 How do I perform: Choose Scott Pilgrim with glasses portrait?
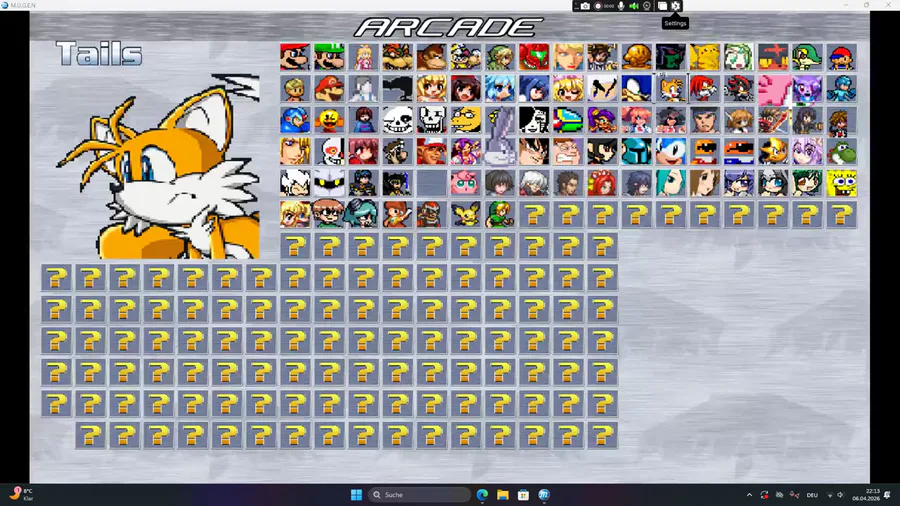point(329,215)
